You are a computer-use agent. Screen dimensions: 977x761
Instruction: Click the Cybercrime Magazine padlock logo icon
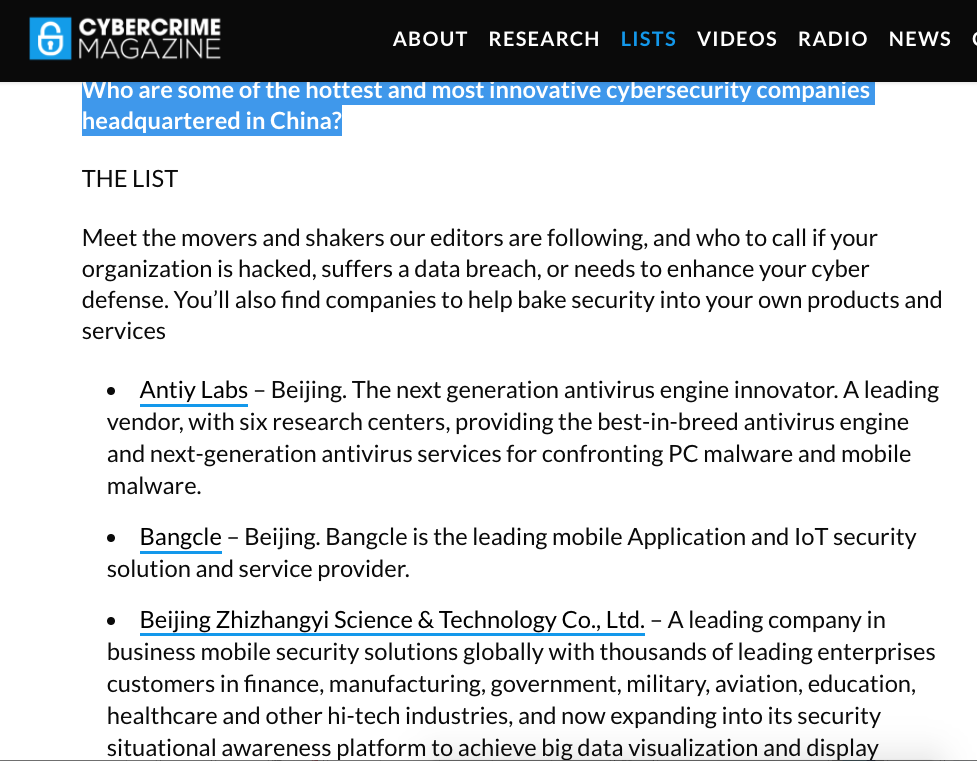50,39
